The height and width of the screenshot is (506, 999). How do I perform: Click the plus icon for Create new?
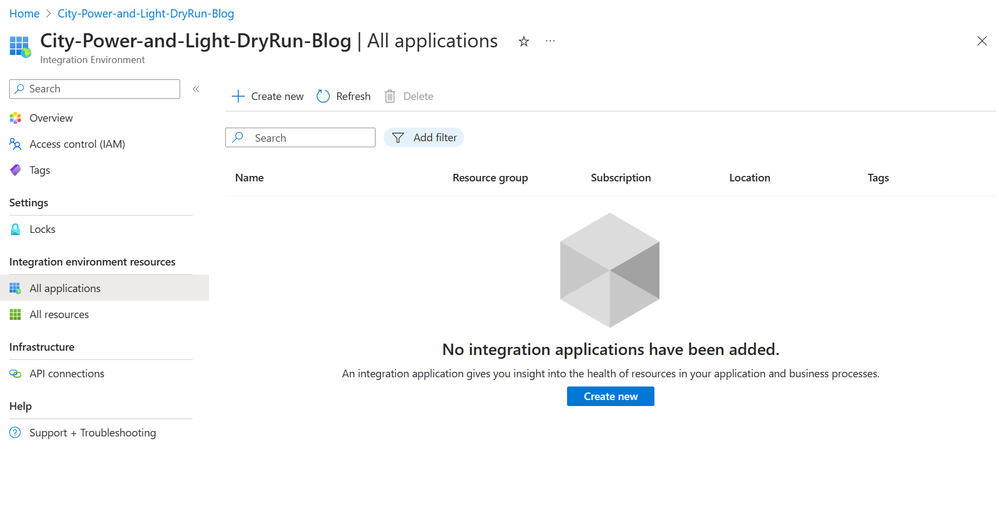coord(238,96)
